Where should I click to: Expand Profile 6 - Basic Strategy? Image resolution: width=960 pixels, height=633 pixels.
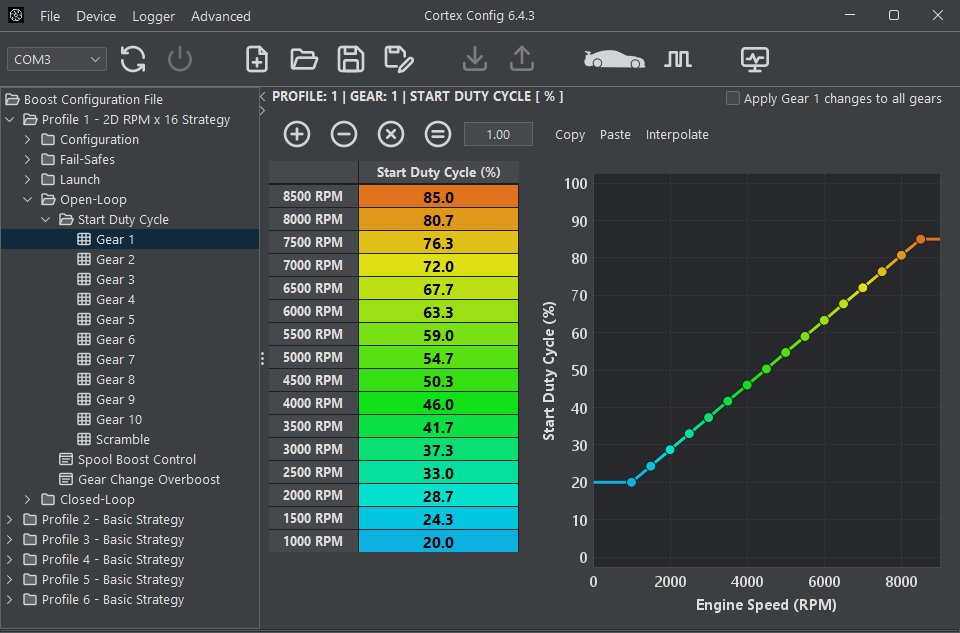pos(10,599)
